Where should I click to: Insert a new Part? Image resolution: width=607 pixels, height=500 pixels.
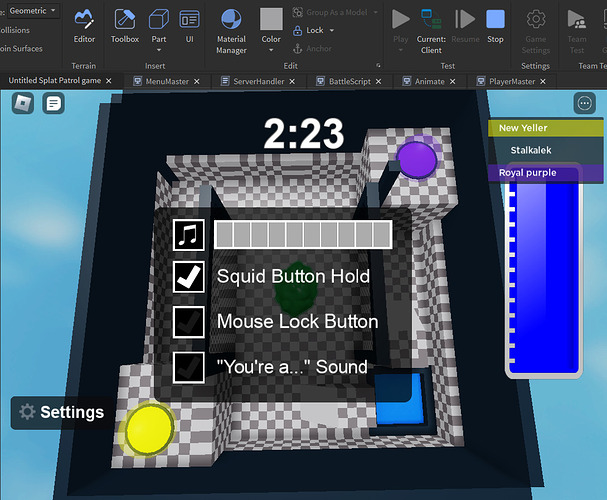[x=159, y=24]
